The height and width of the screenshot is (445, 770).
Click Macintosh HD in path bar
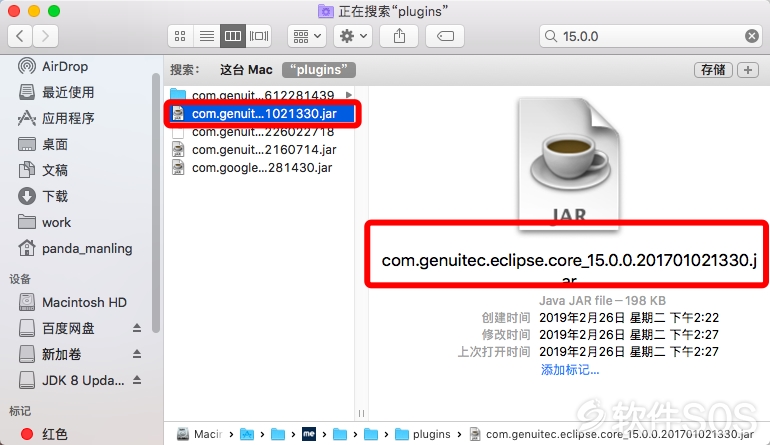click(x=199, y=434)
